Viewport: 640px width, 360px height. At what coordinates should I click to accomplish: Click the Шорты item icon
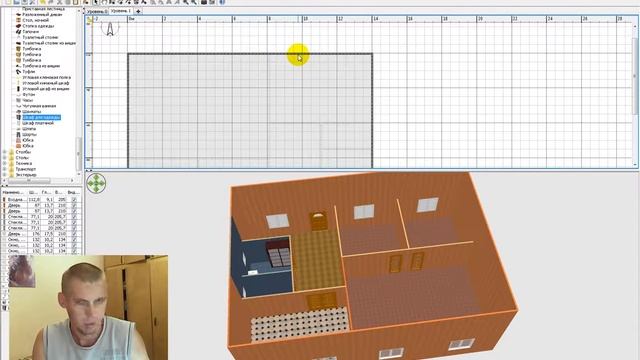pyautogui.click(x=18, y=134)
